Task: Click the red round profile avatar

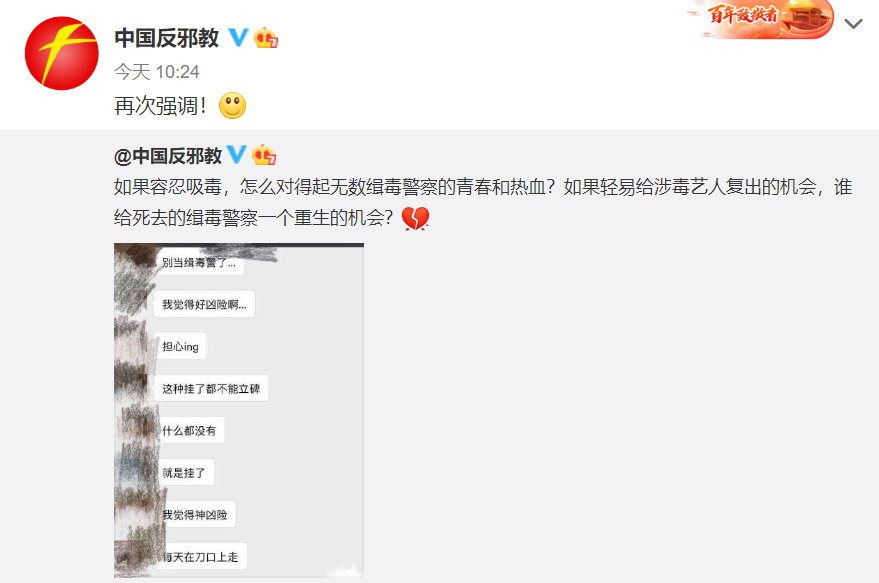Action: click(62, 53)
